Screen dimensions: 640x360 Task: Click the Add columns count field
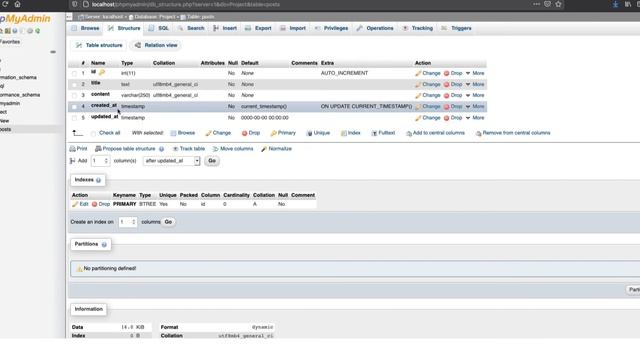(100, 161)
